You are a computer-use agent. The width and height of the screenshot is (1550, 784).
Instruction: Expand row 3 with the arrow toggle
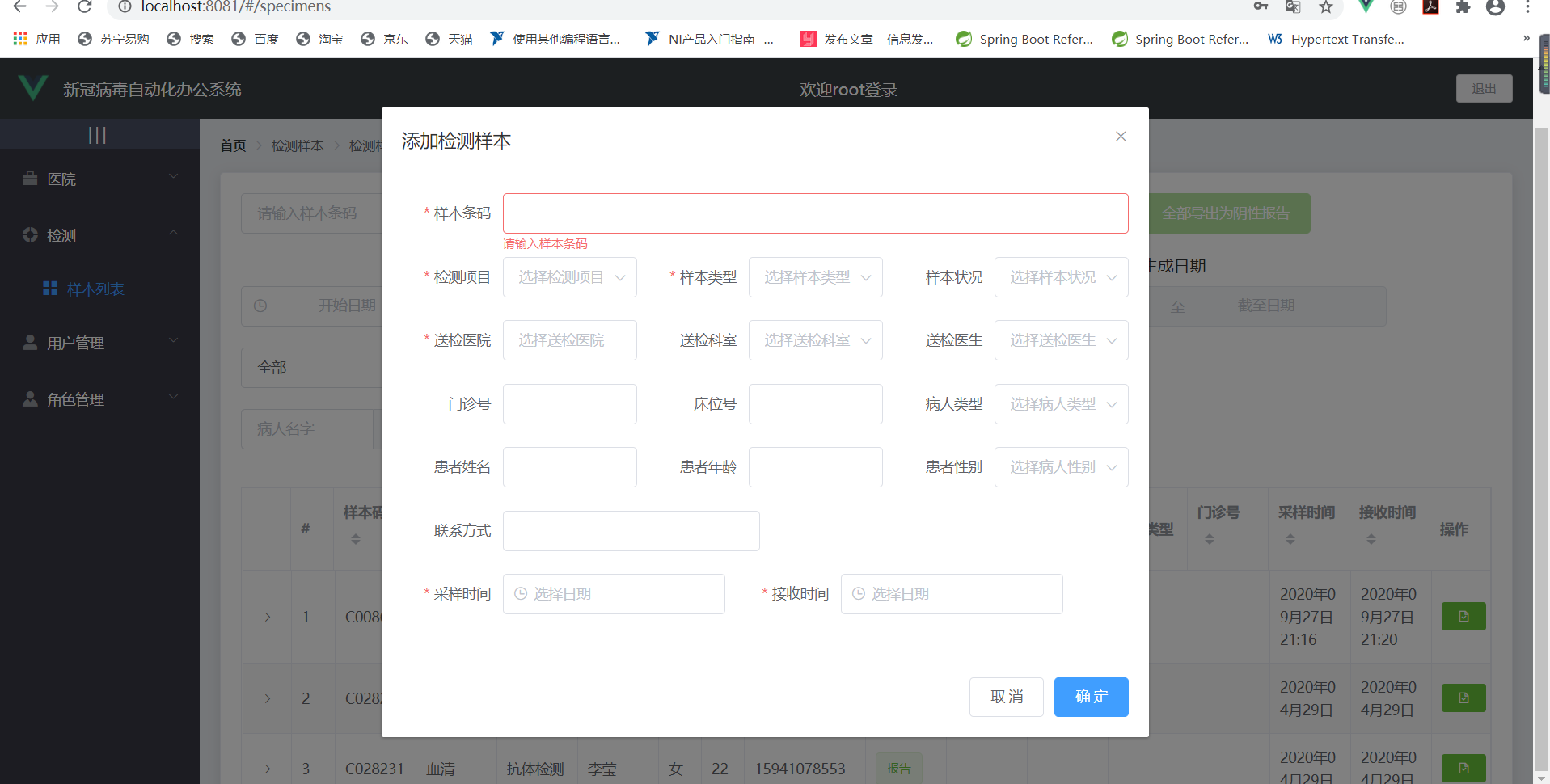coord(267,769)
